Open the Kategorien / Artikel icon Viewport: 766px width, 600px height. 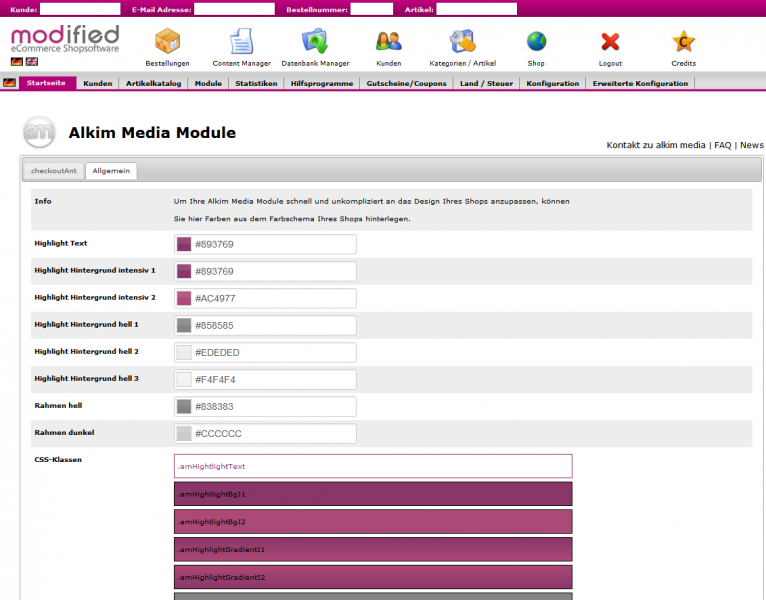(463, 41)
